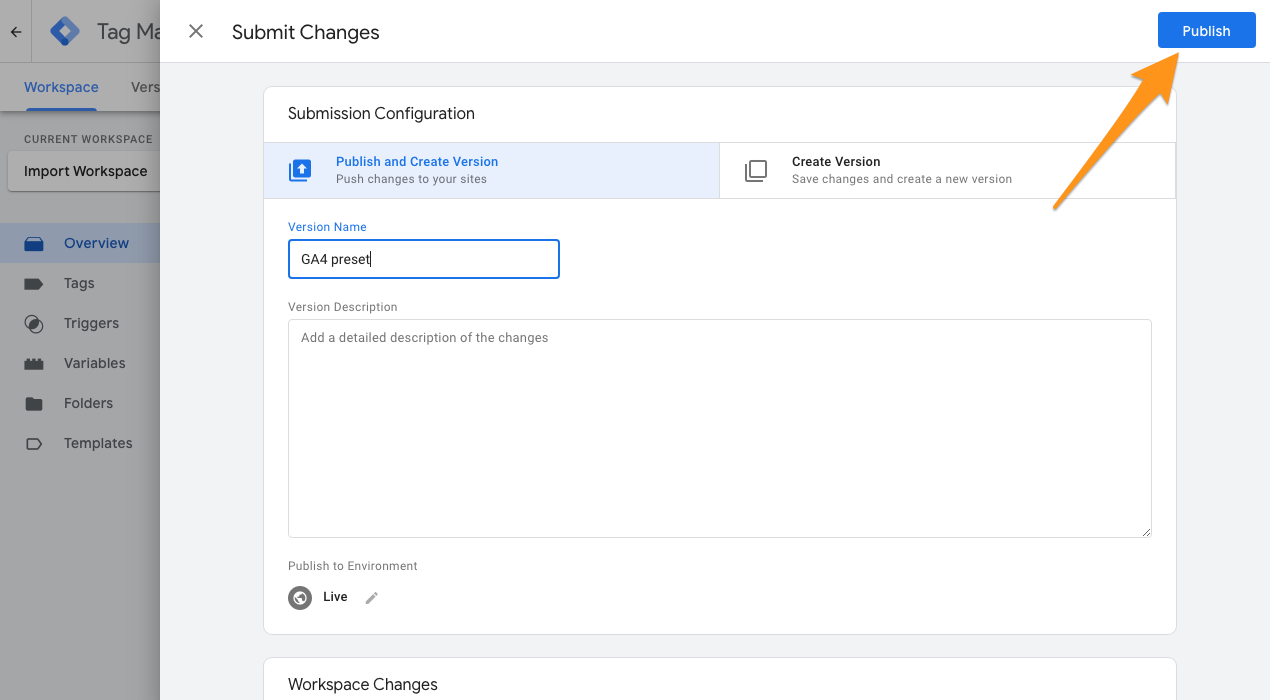Click the Workspace Changes heading
The width and height of the screenshot is (1270, 700).
tap(363, 685)
